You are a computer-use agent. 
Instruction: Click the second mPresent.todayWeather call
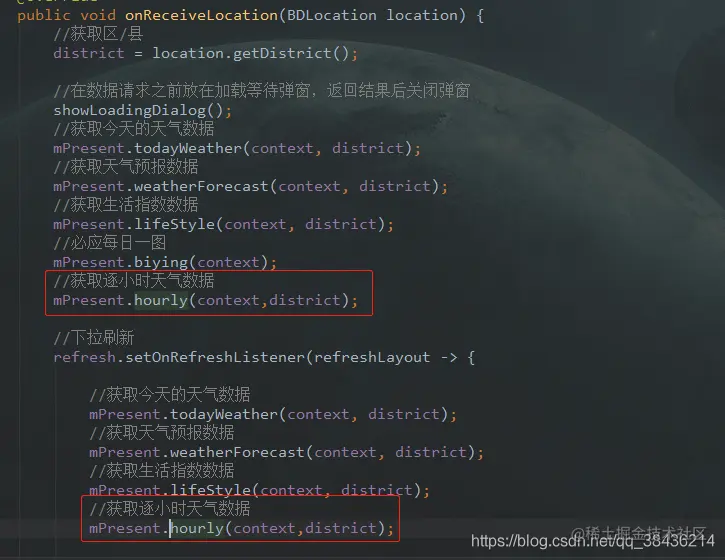click(273, 414)
